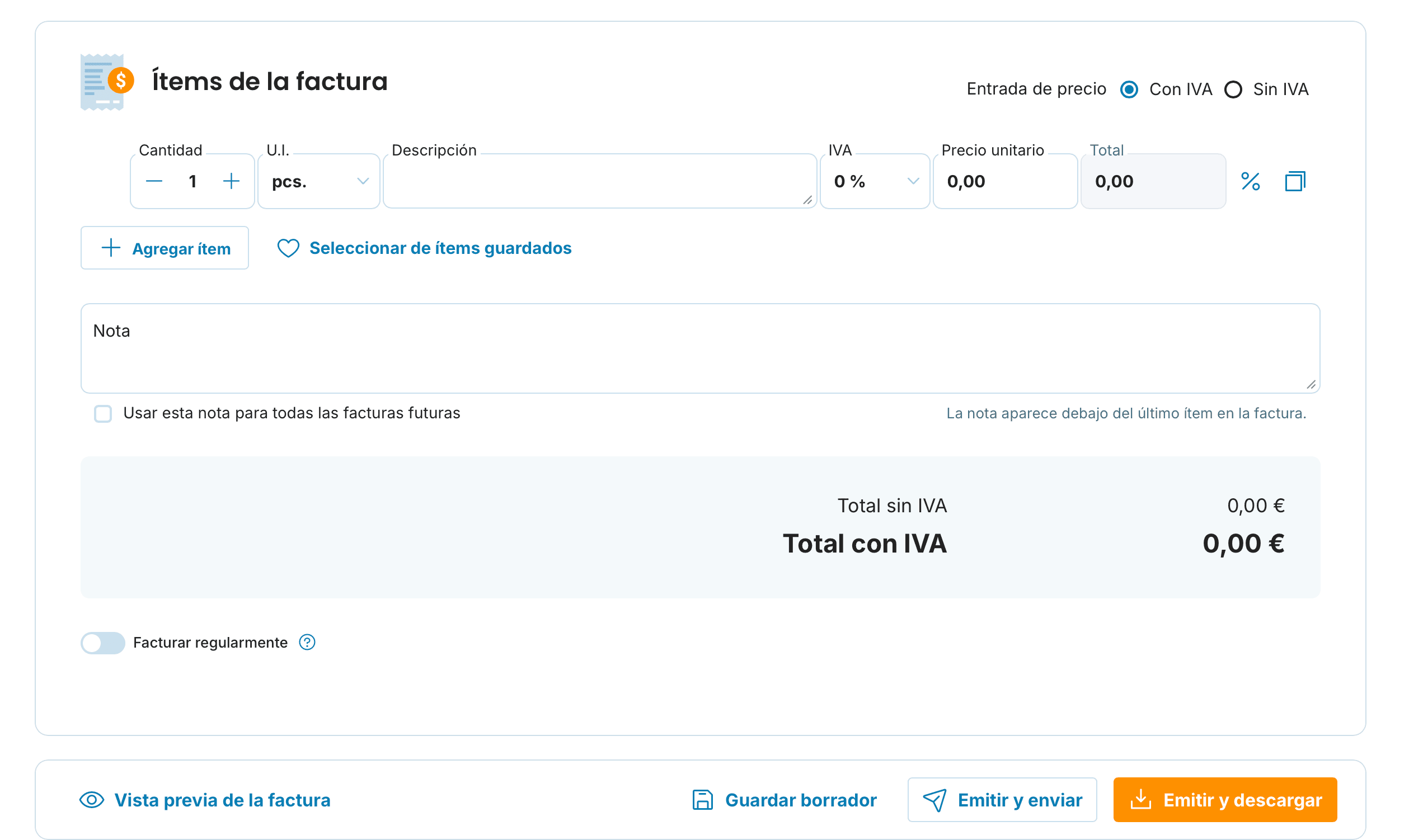Click the note hint about last item
1409x840 pixels.
pos(1126,414)
